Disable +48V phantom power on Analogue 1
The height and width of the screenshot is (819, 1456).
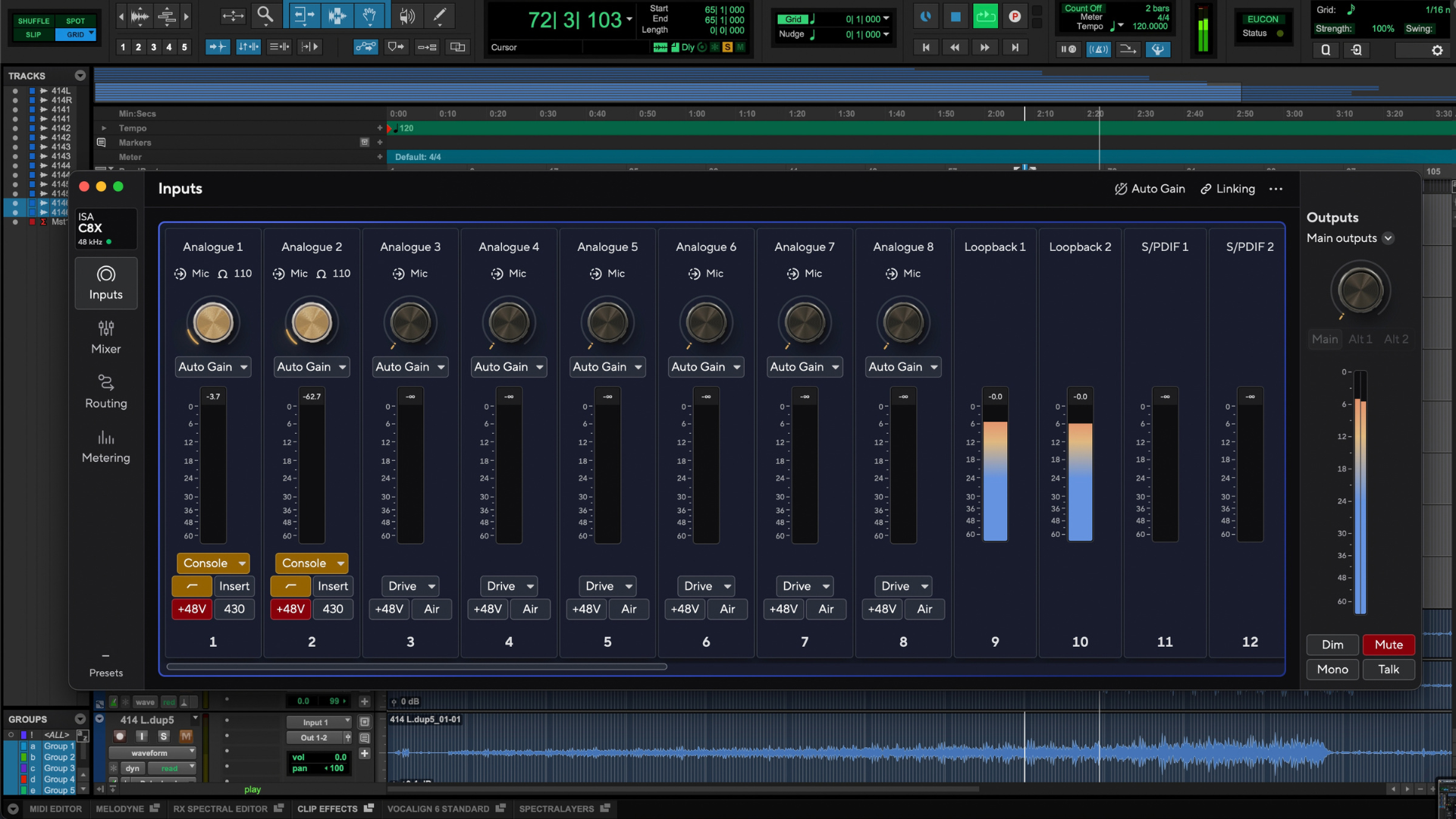point(192,609)
